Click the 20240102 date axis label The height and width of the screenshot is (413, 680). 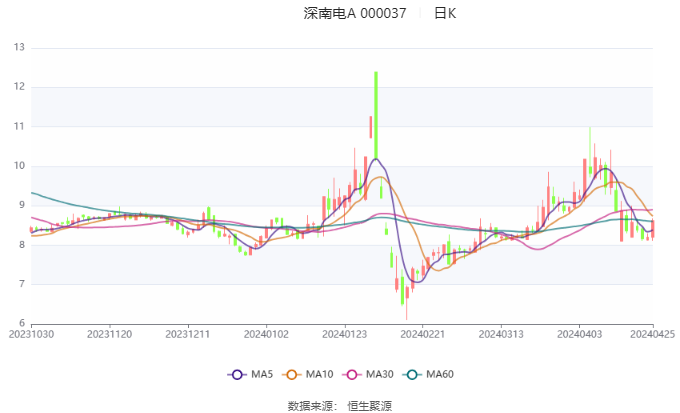[x=266, y=334]
